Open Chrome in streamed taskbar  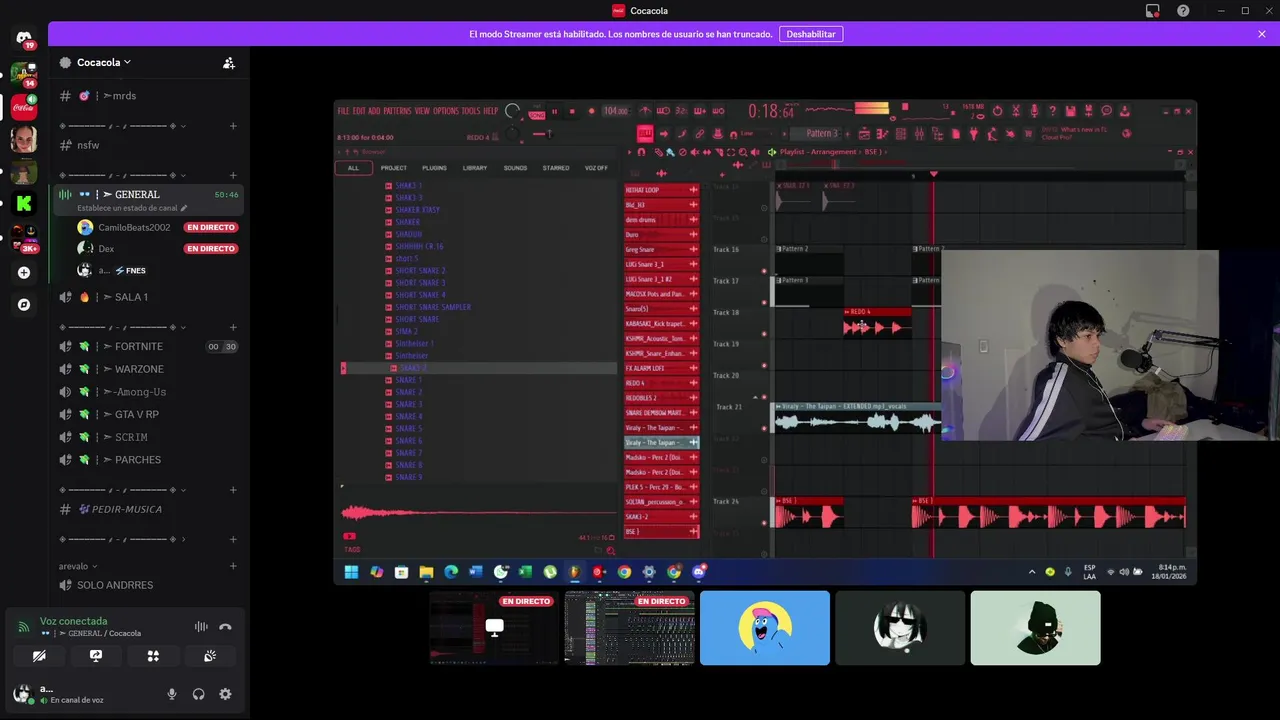click(624, 572)
